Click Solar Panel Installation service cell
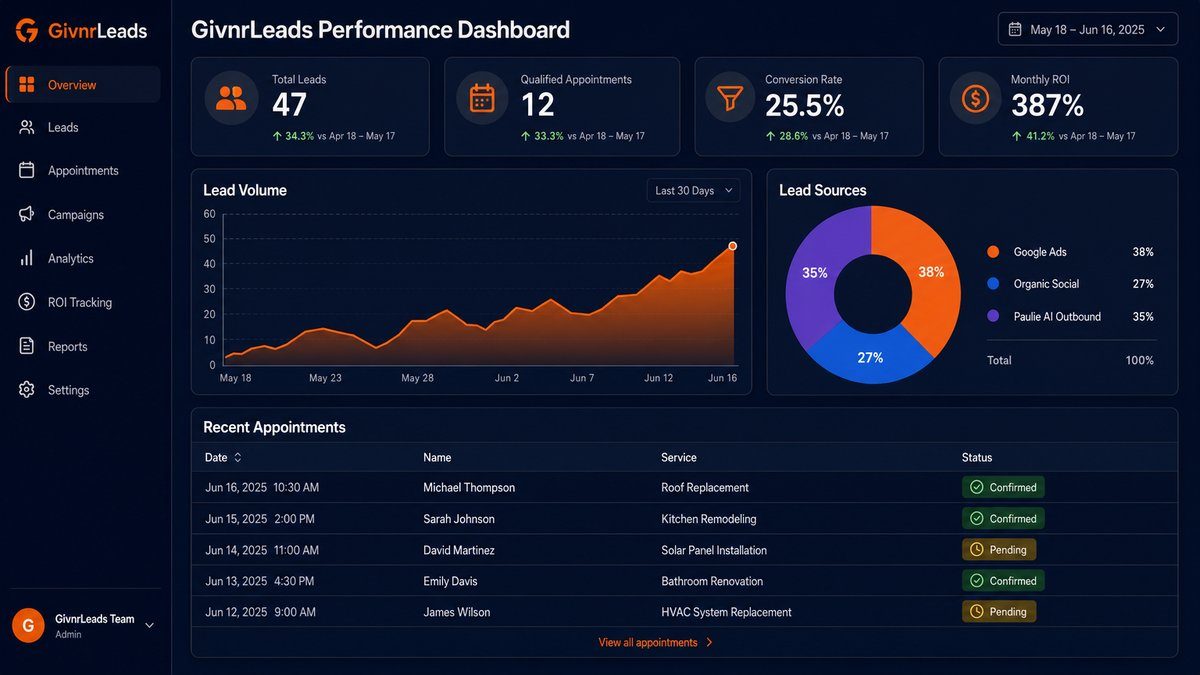The width and height of the screenshot is (1200, 675). (x=714, y=549)
